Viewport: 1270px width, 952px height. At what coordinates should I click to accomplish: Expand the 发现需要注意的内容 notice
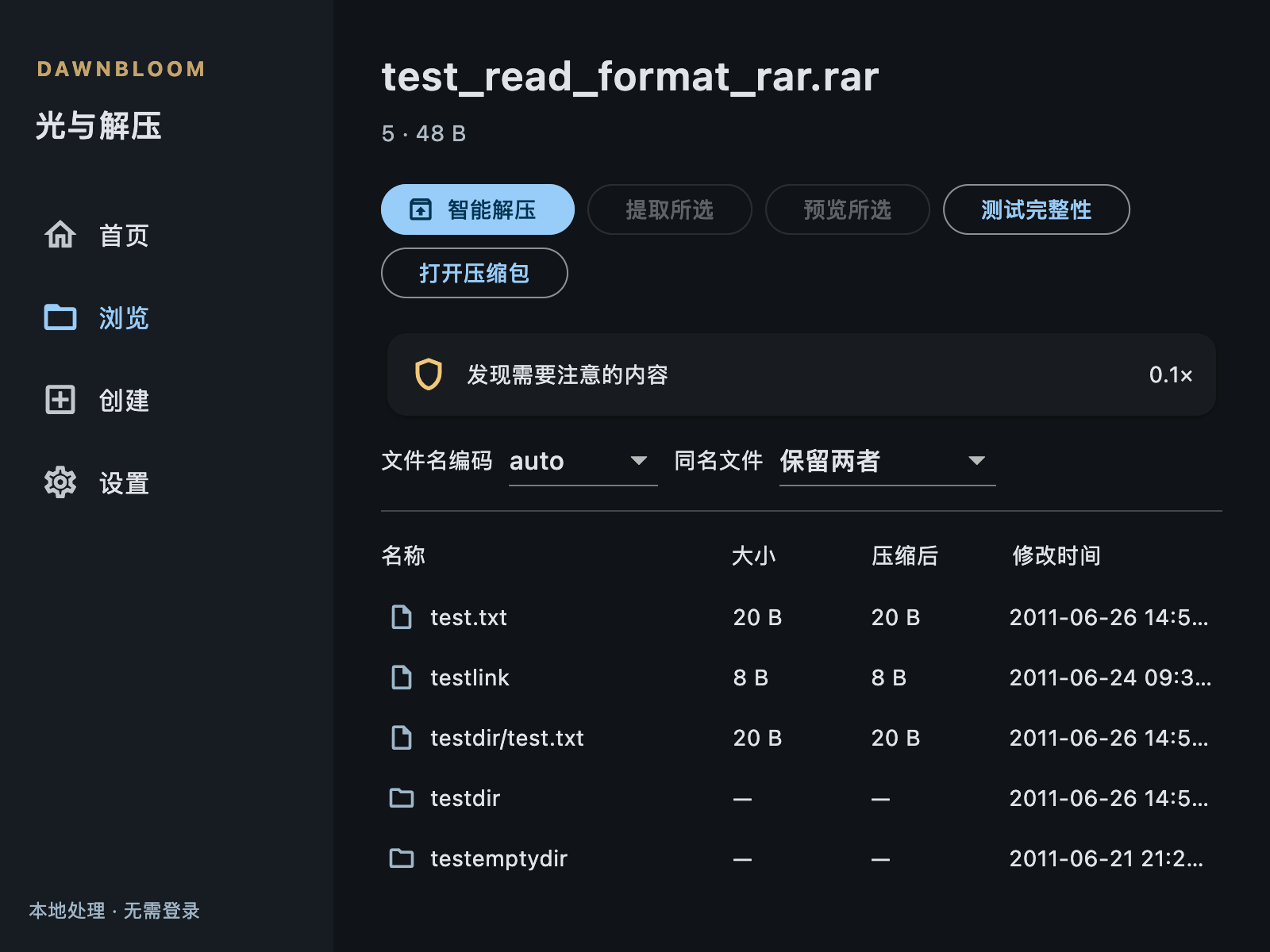click(x=802, y=374)
